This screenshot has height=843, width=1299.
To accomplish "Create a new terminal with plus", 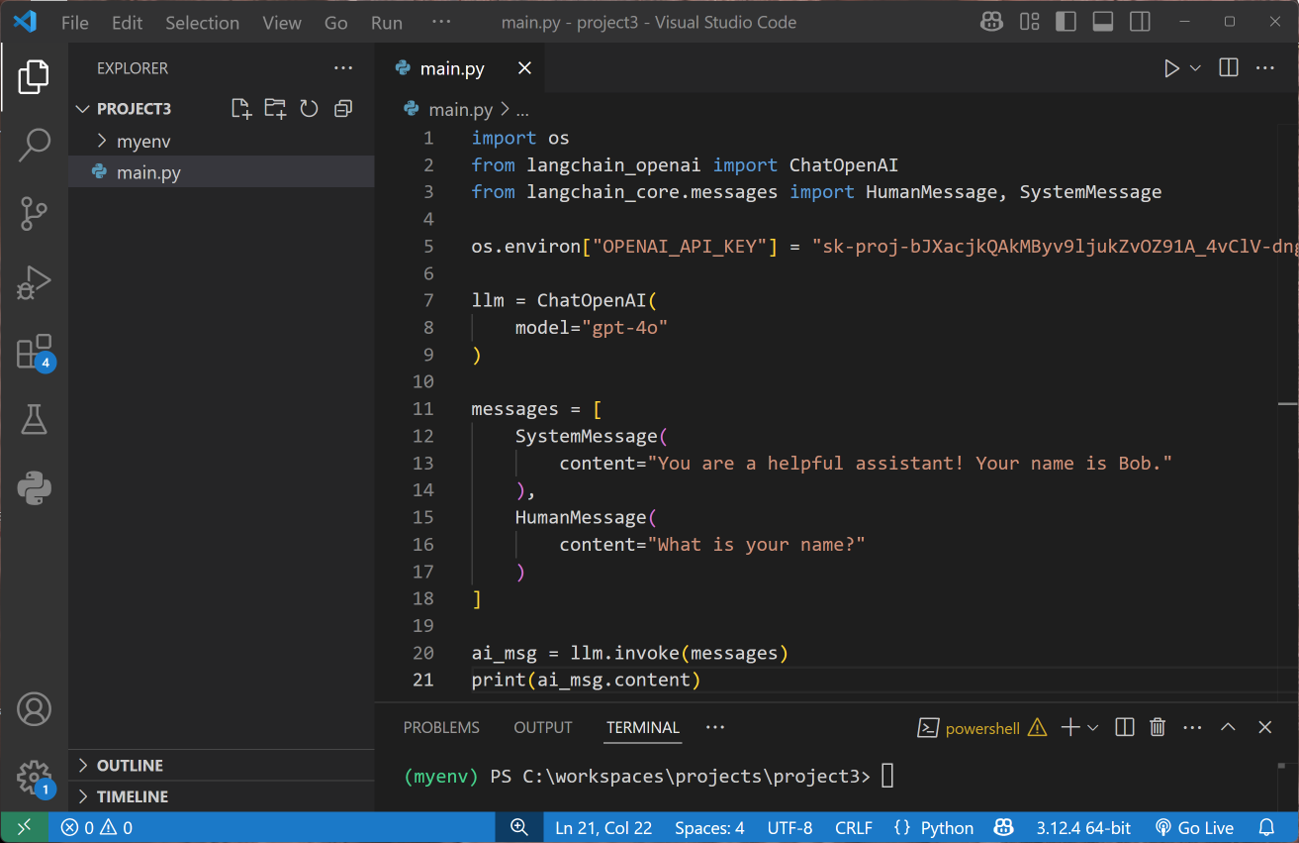I will click(x=1070, y=728).
